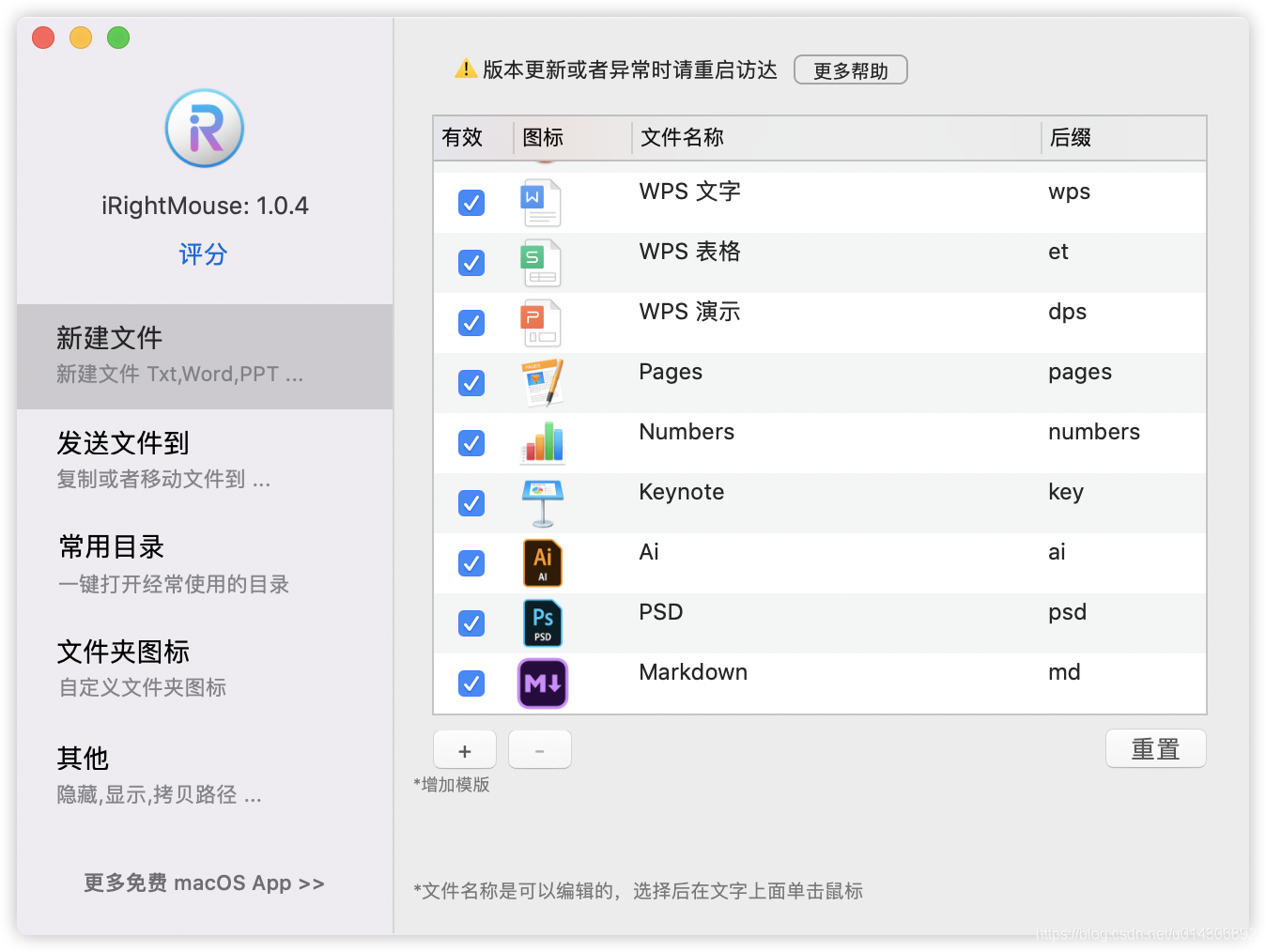Viewport: 1266px width, 952px height.
Task: Click the ai suffix cell
Action: [x=1057, y=552]
